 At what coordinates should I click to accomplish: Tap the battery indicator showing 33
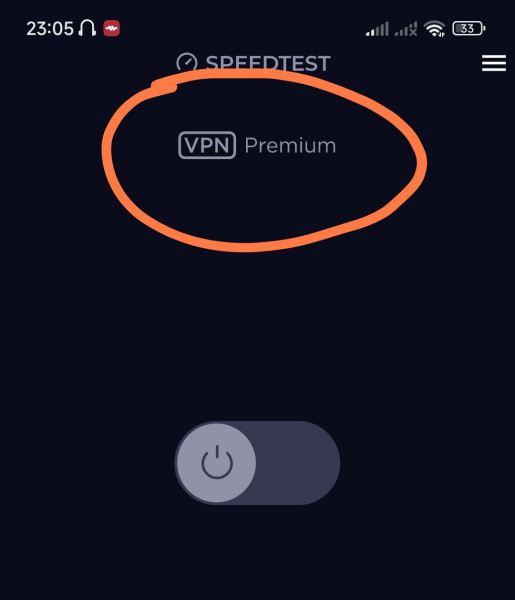(x=469, y=29)
